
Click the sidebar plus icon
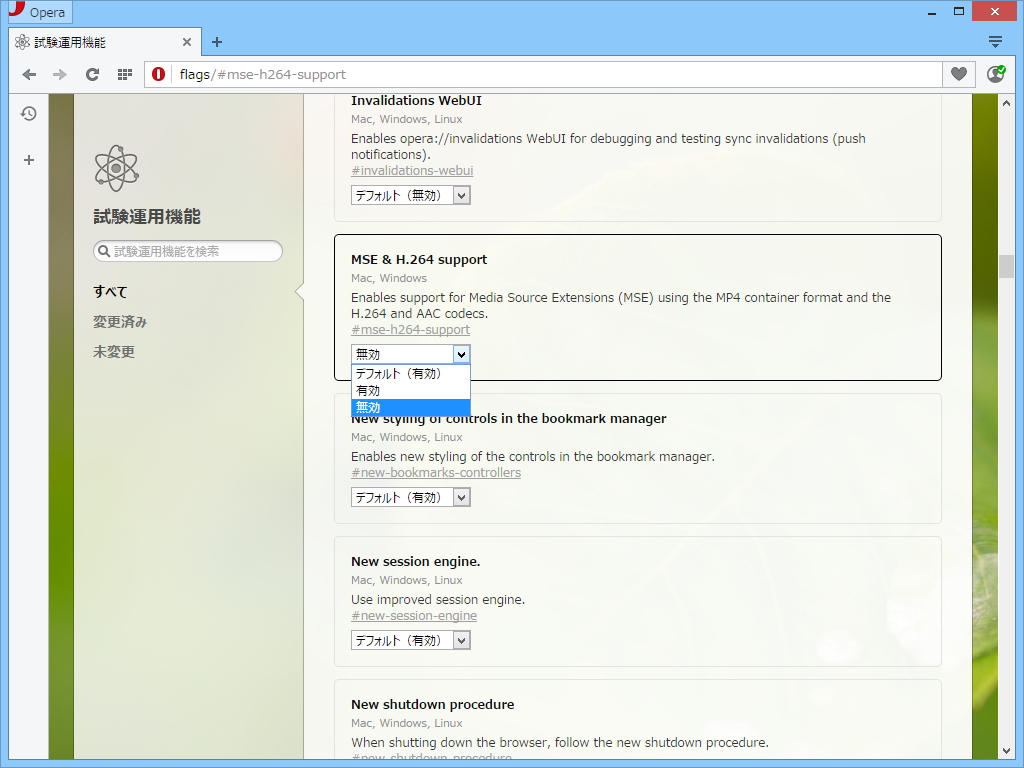coord(29,160)
